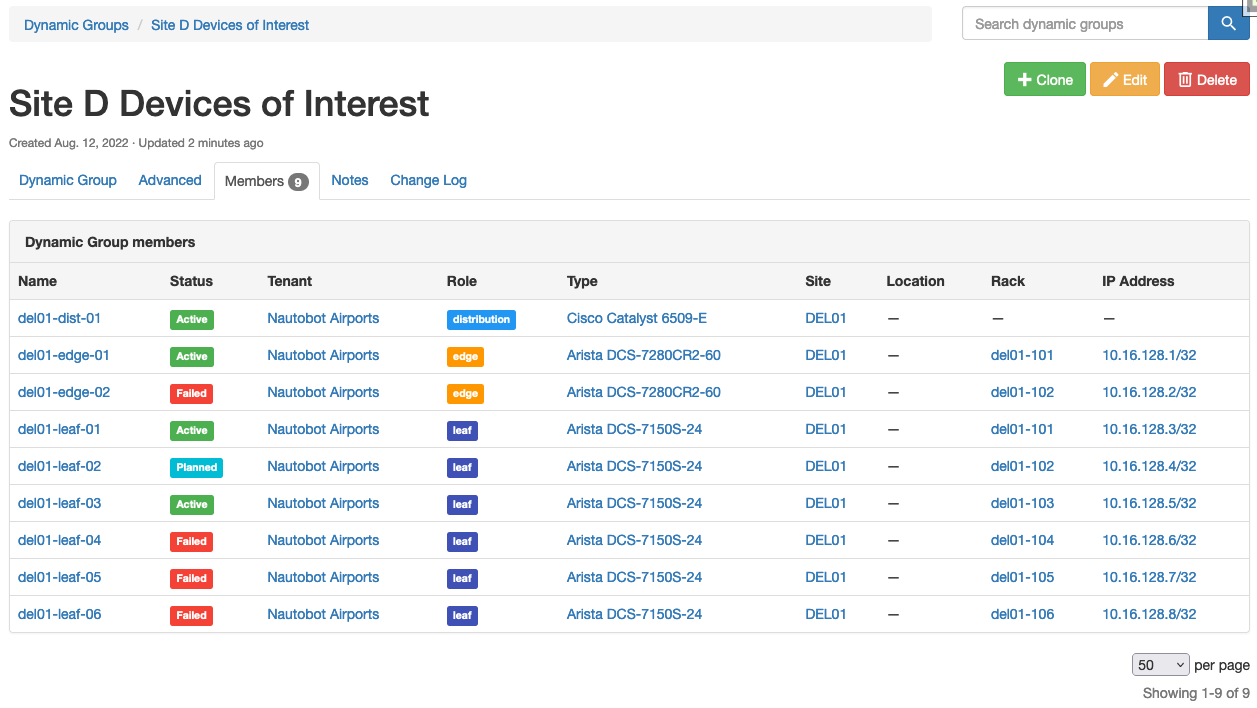Switch to the Change Log tab
Image resolution: width=1257 pixels, height=708 pixels.
(428, 180)
